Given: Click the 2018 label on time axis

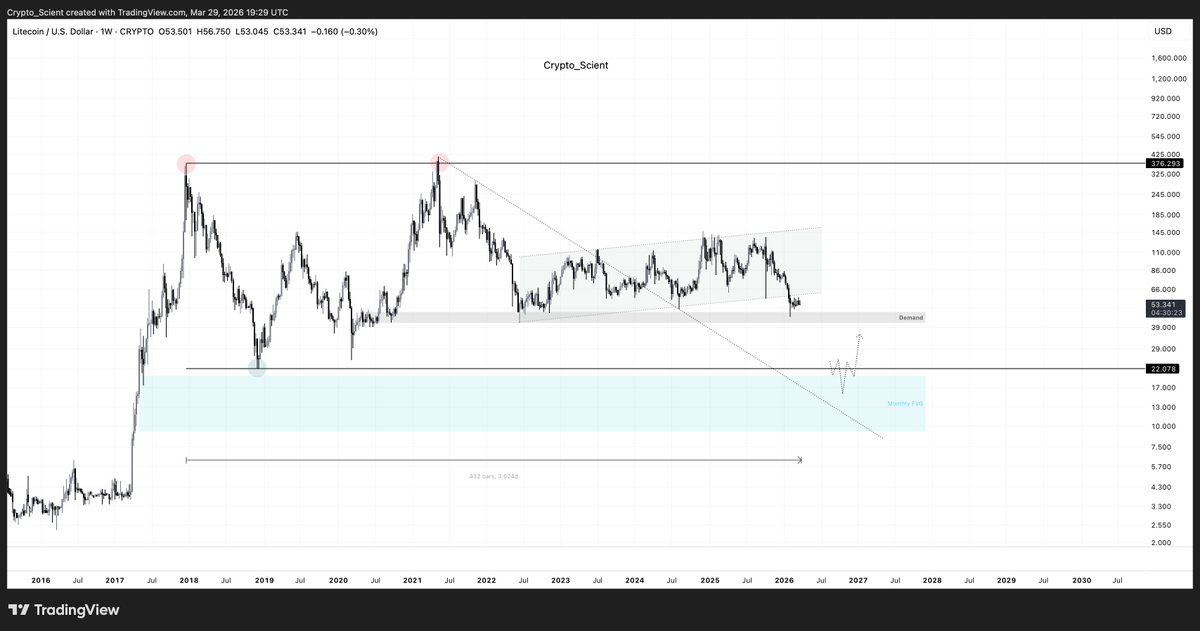Looking at the screenshot, I should (189, 580).
